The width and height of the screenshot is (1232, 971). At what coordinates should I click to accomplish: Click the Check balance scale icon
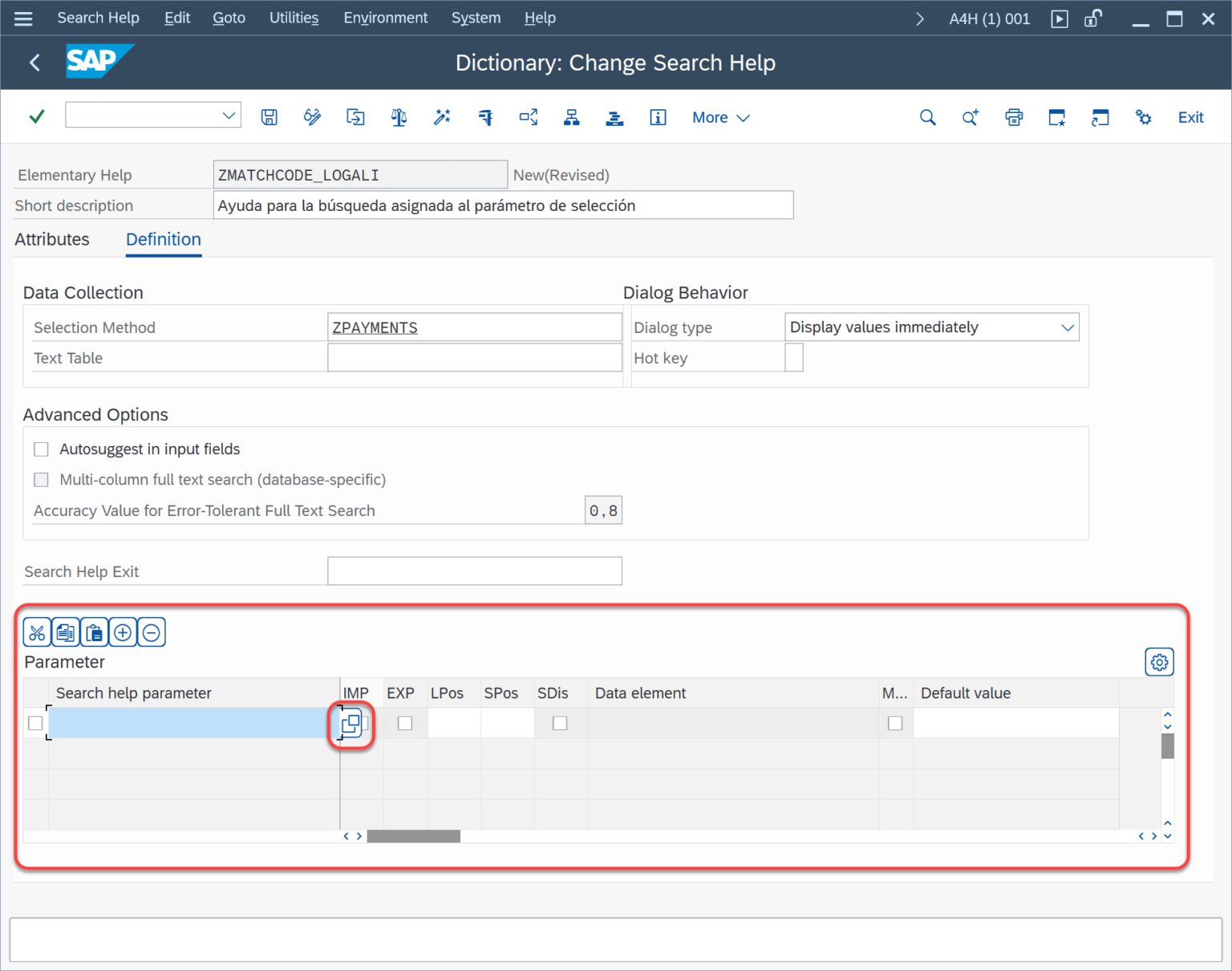(x=399, y=117)
